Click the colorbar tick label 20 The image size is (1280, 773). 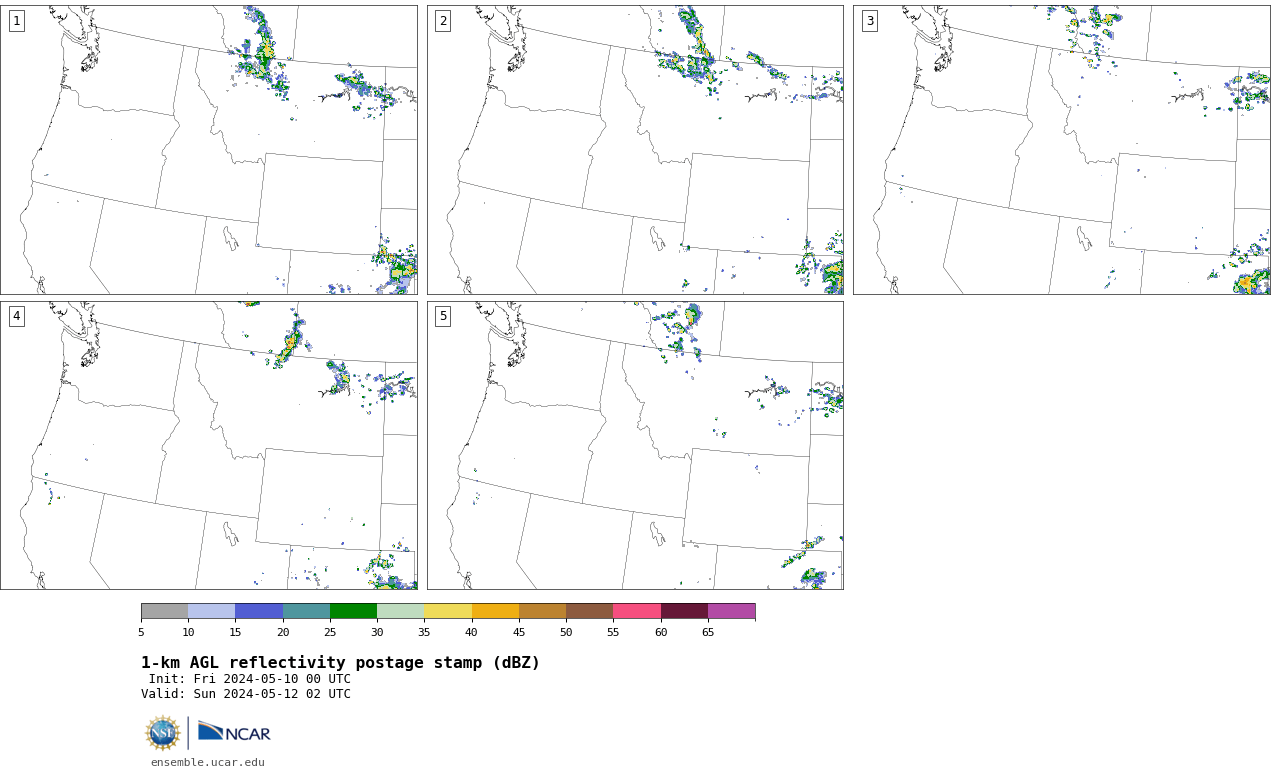283,632
